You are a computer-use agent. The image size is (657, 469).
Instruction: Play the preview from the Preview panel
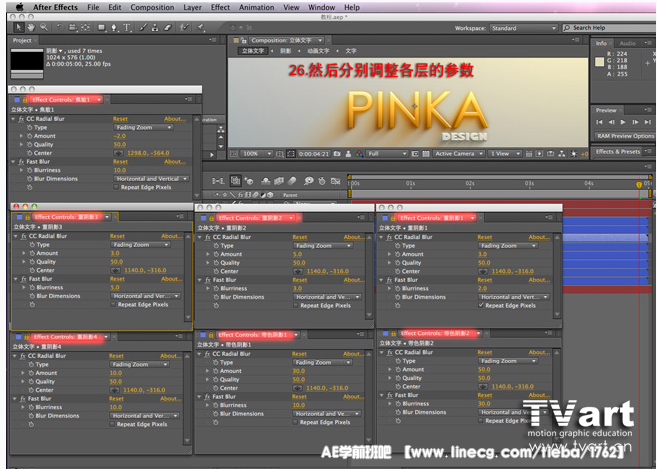pyautogui.click(x=623, y=122)
